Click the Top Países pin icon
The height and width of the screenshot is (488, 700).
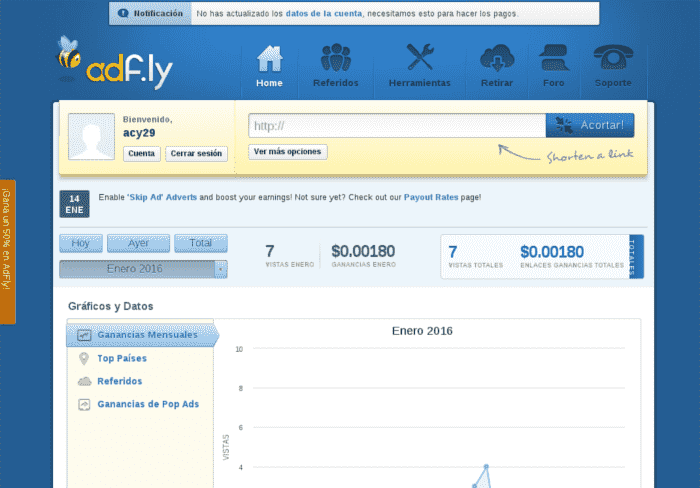tap(83, 358)
